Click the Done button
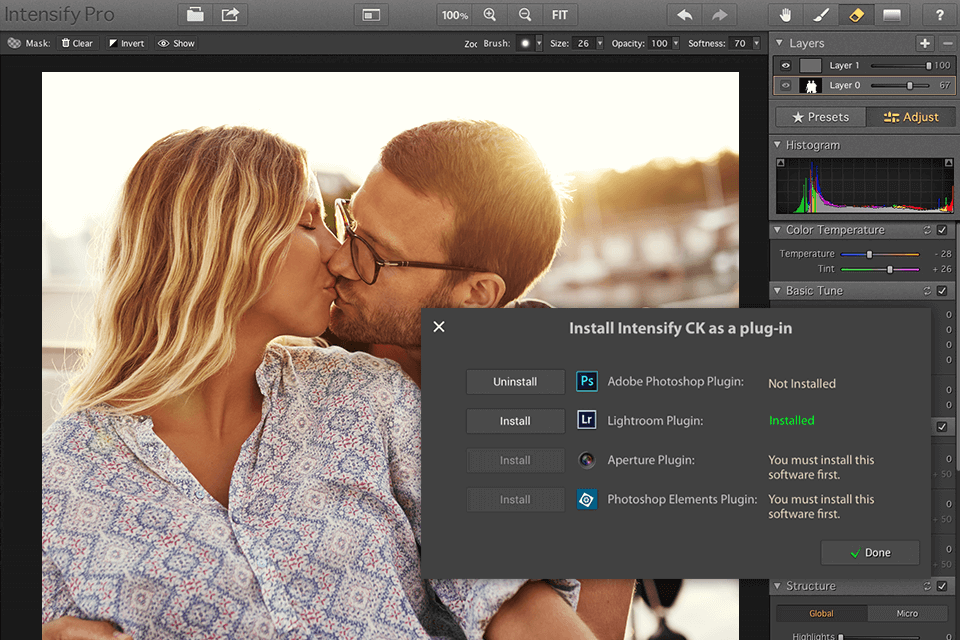 click(x=870, y=552)
